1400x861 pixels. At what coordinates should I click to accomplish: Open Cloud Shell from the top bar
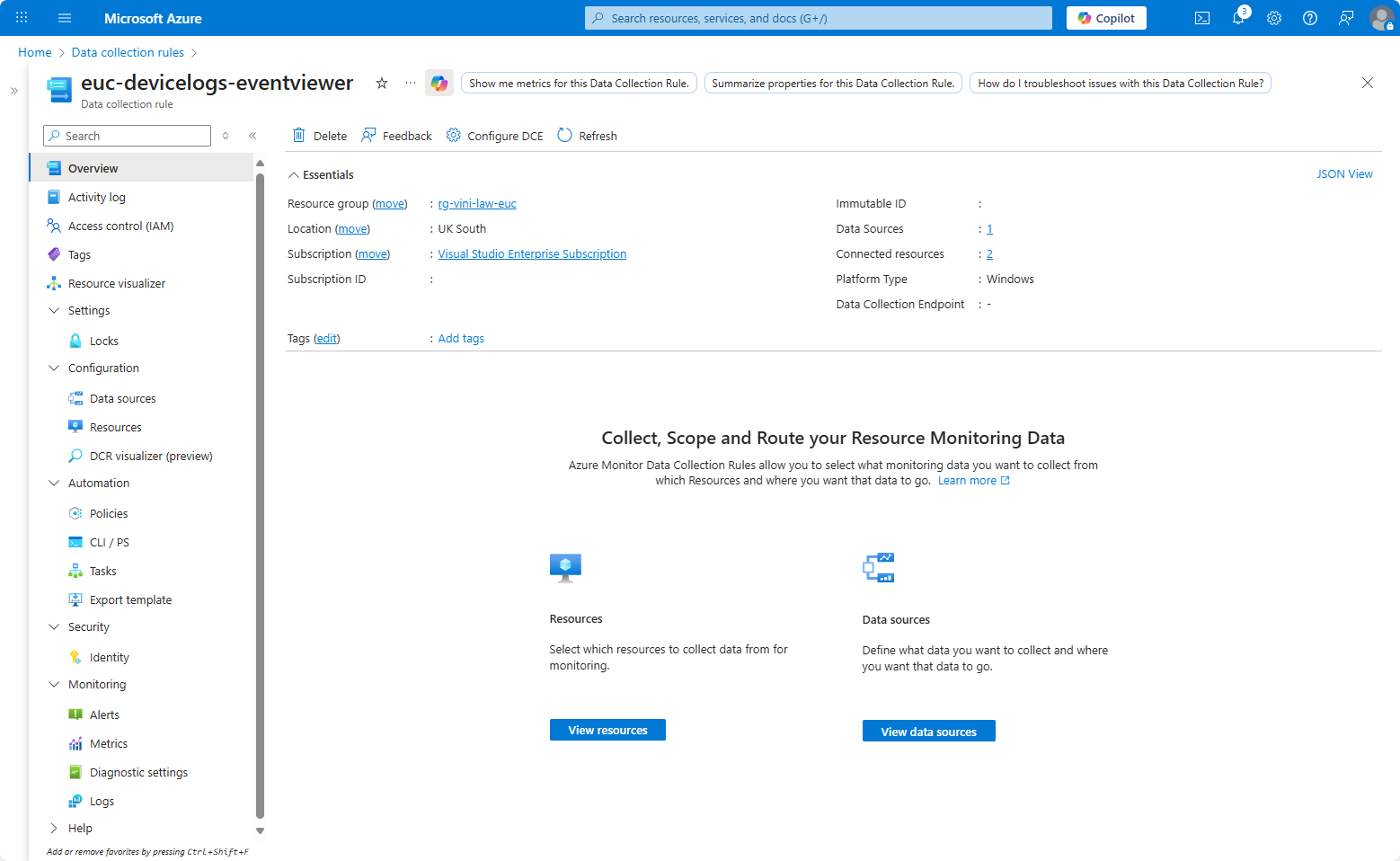[1201, 18]
